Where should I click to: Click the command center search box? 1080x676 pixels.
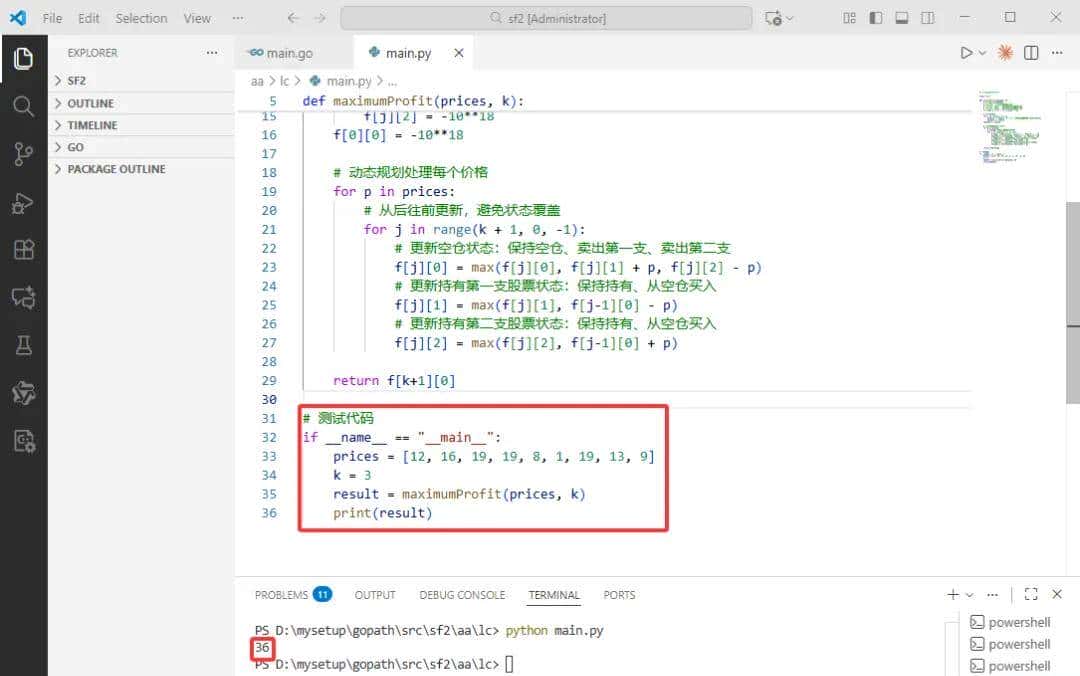[x=546, y=18]
